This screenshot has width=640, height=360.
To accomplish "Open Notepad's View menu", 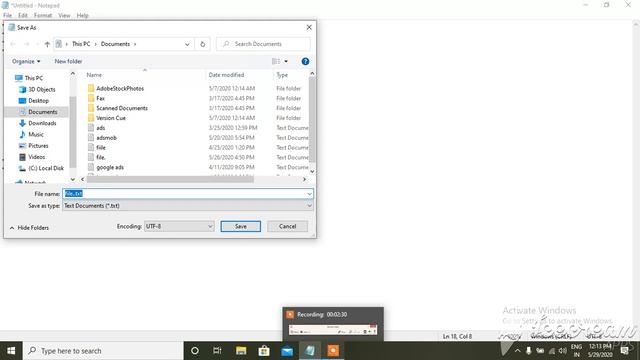I will 64,15.
